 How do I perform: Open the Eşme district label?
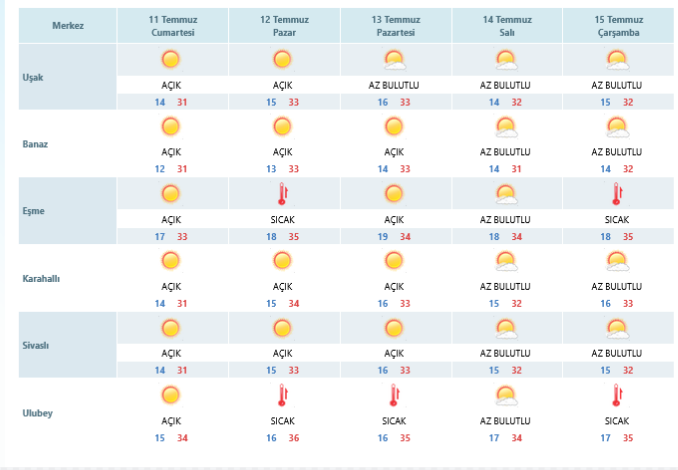tap(33, 211)
